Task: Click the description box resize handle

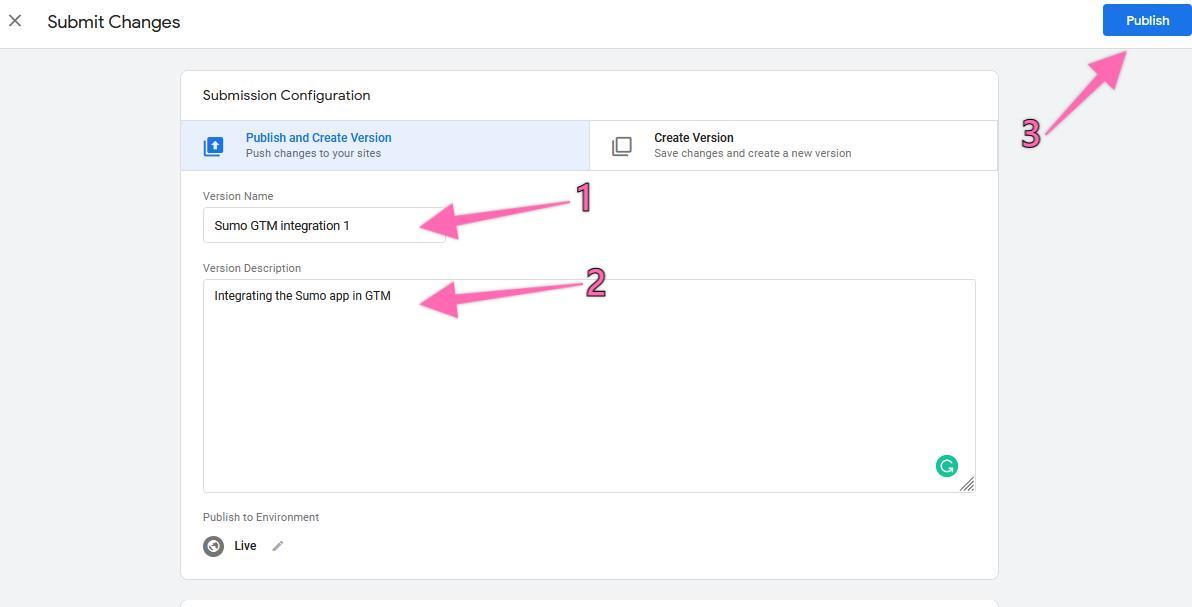Action: coord(967,485)
